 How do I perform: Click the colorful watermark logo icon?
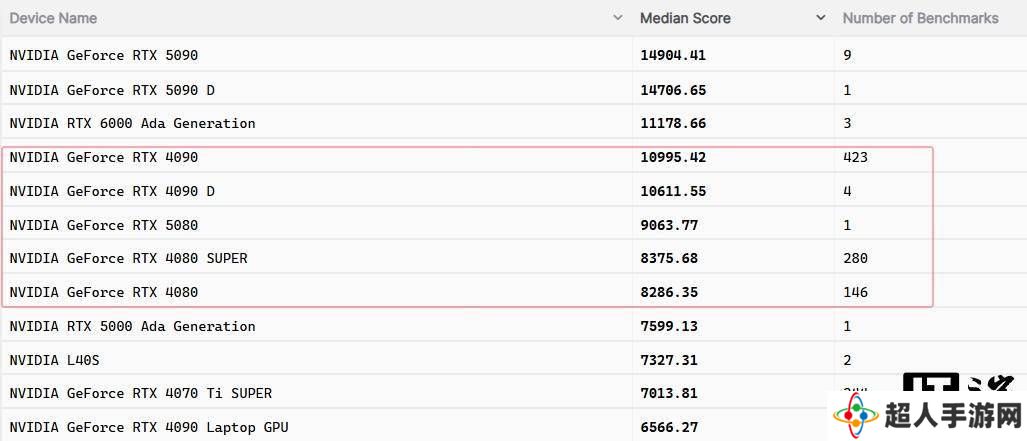tap(855, 416)
